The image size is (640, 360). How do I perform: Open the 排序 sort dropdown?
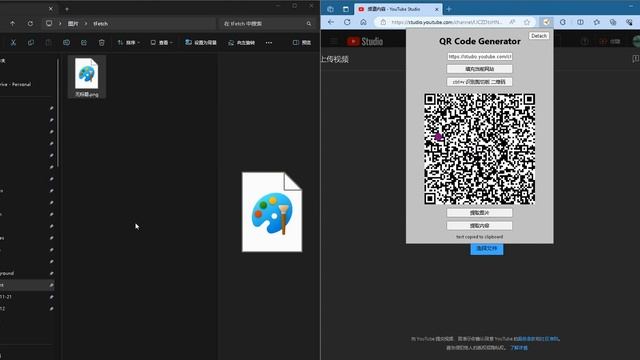pos(129,42)
